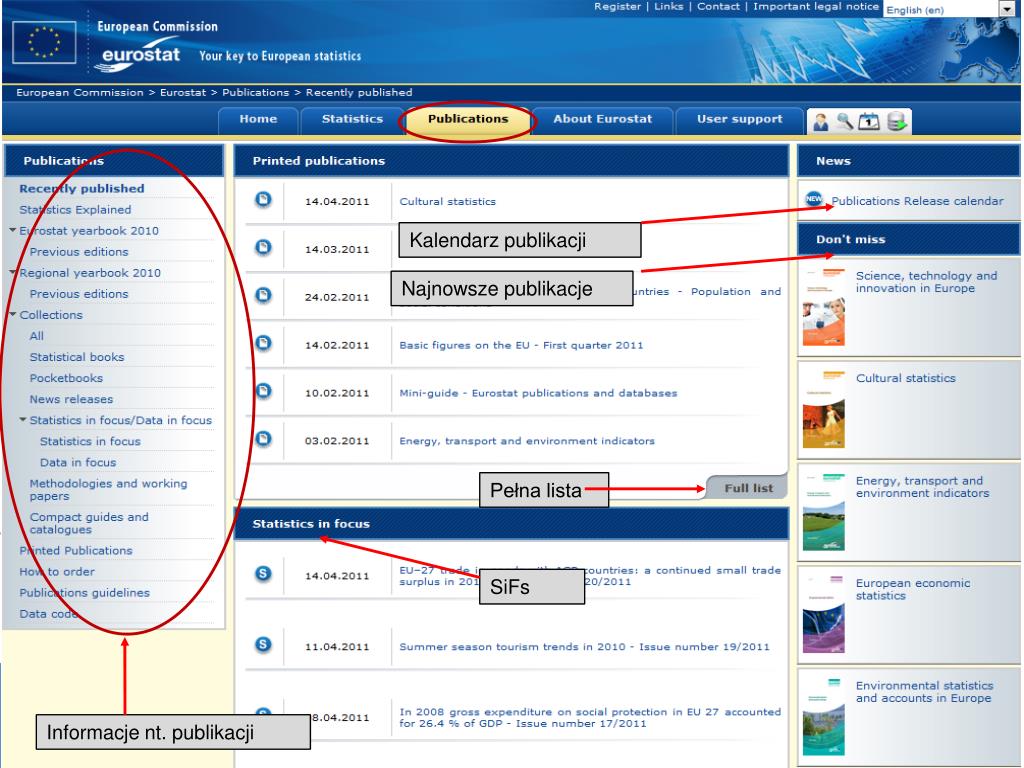Open the search magnifier icon

[x=845, y=121]
